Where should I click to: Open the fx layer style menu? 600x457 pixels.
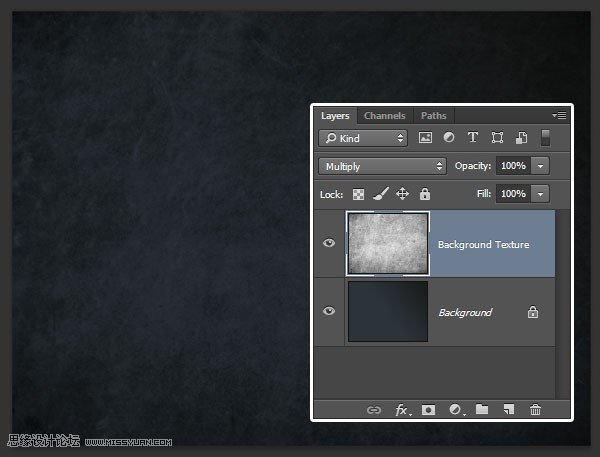pyautogui.click(x=402, y=410)
